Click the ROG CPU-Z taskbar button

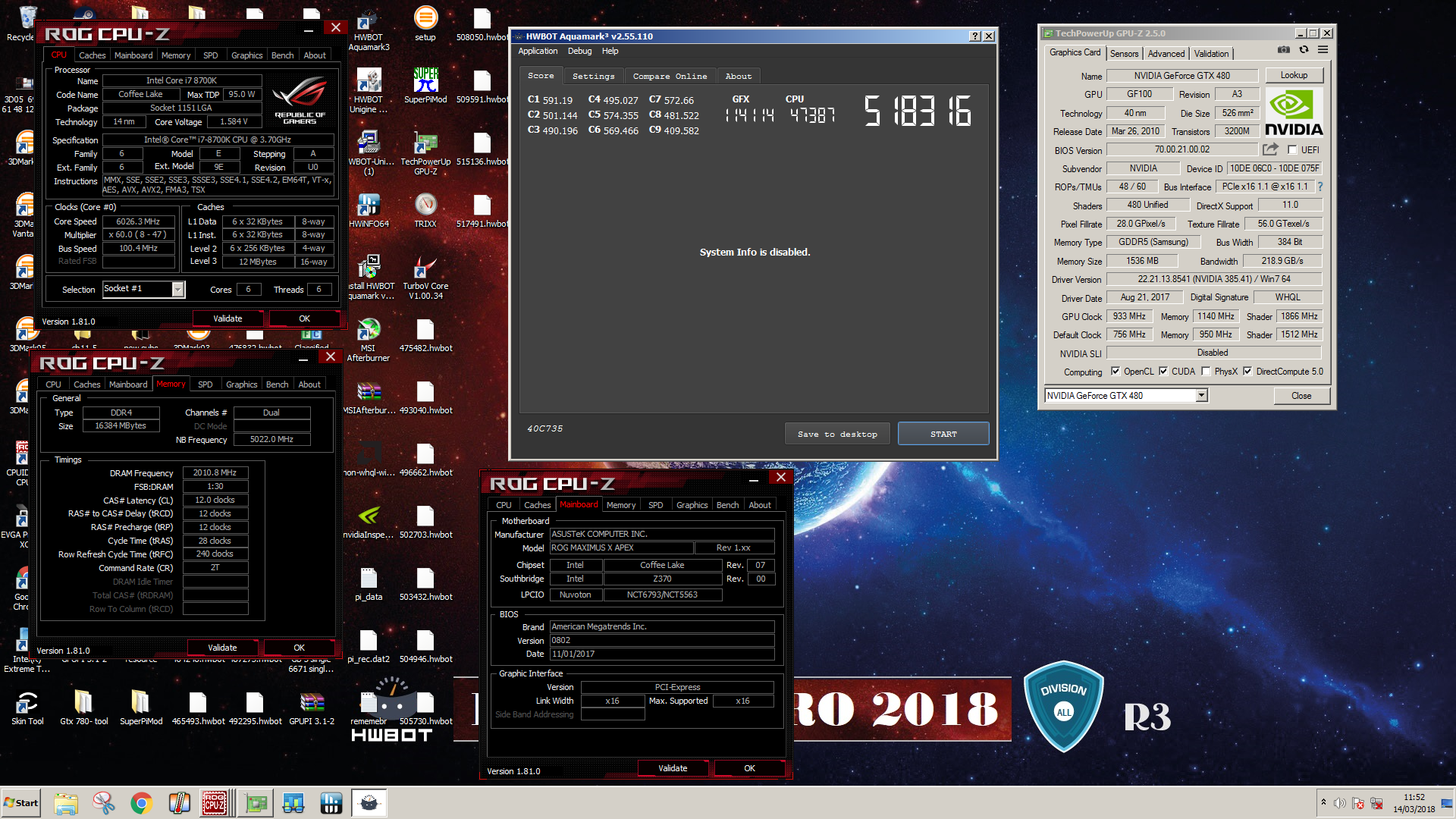pos(215,802)
